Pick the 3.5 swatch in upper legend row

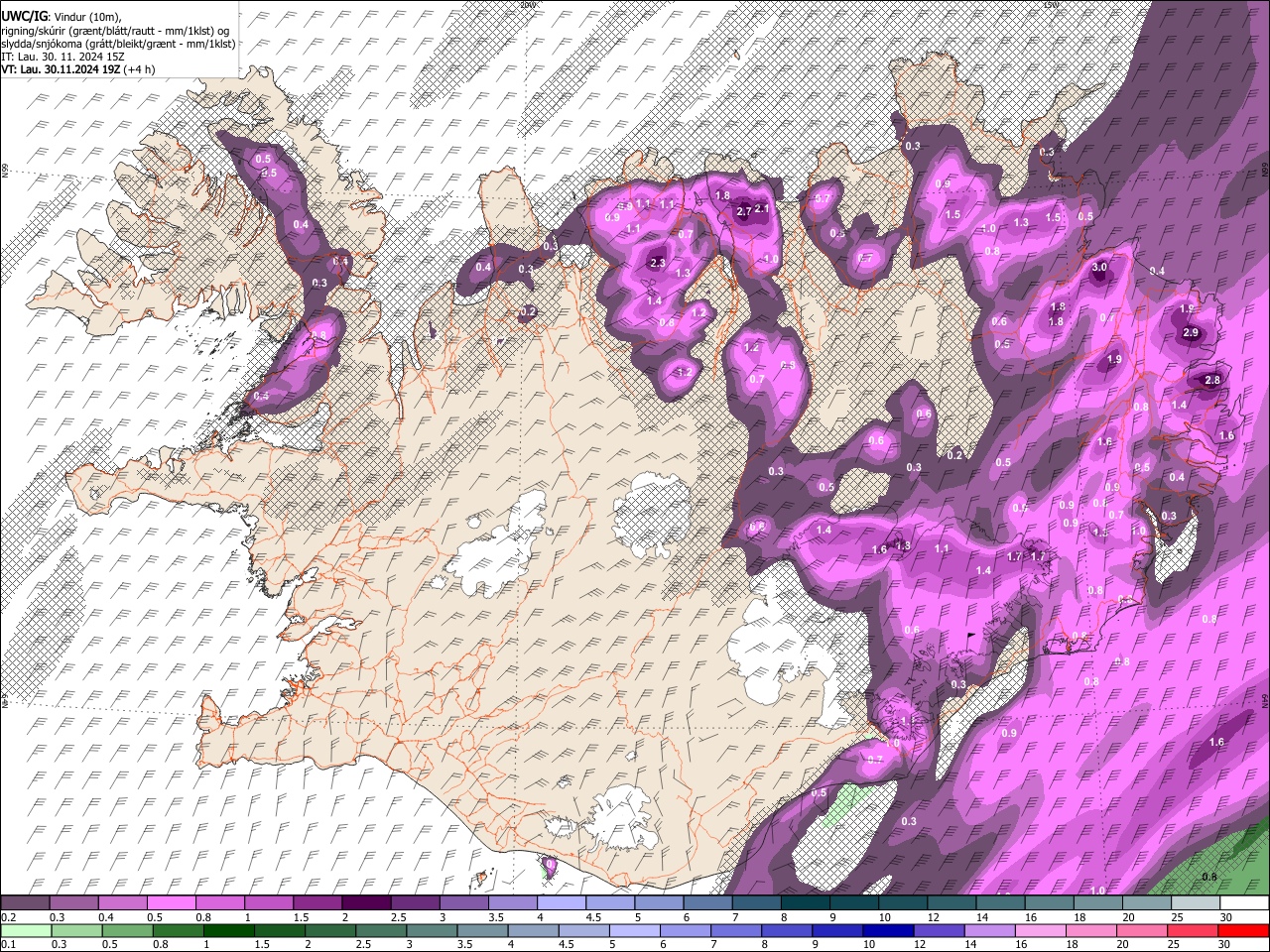[512, 902]
